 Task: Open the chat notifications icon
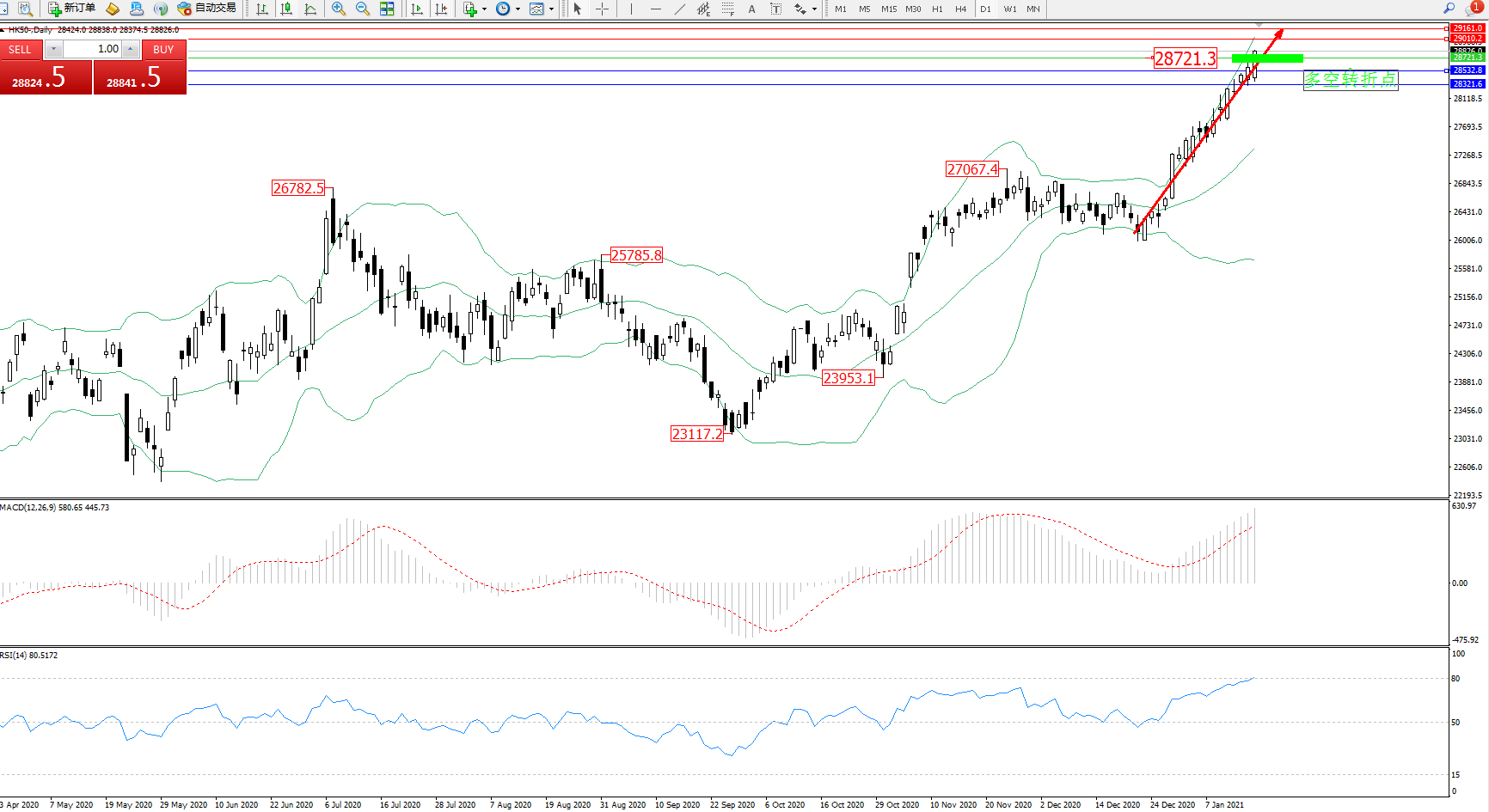(x=1475, y=8)
